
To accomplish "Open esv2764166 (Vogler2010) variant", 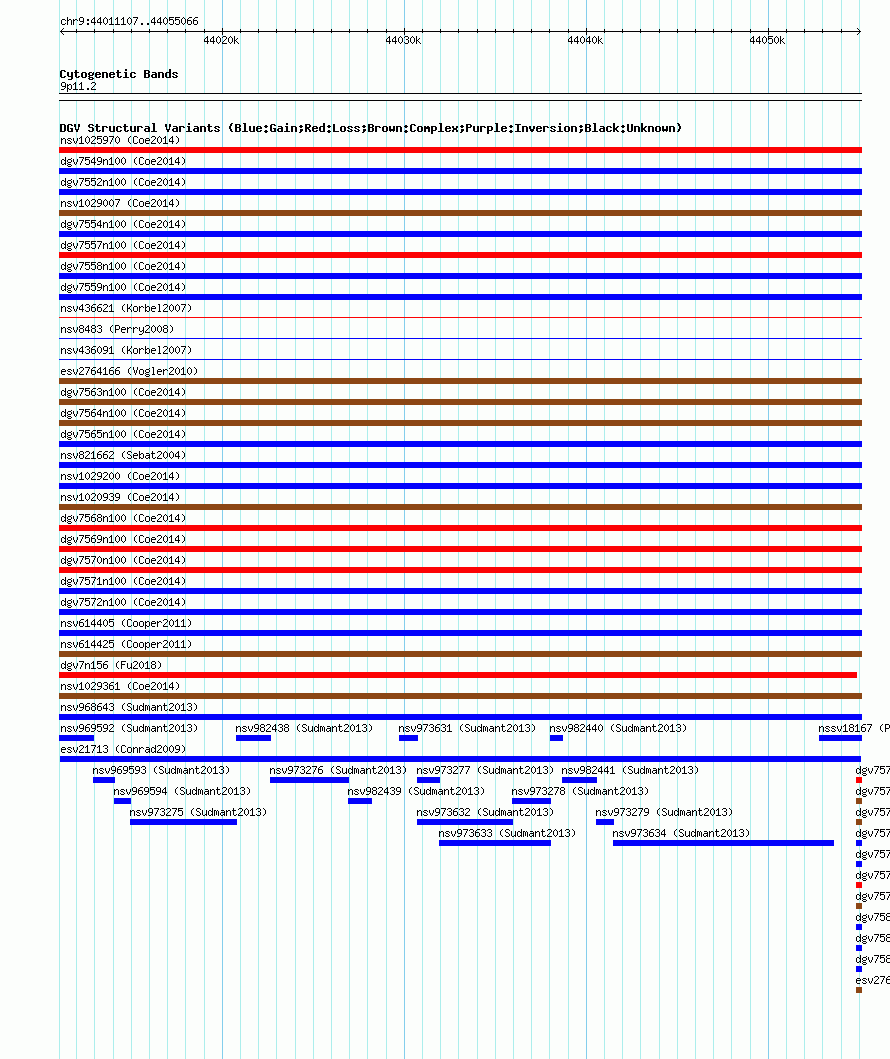I will point(129,371).
